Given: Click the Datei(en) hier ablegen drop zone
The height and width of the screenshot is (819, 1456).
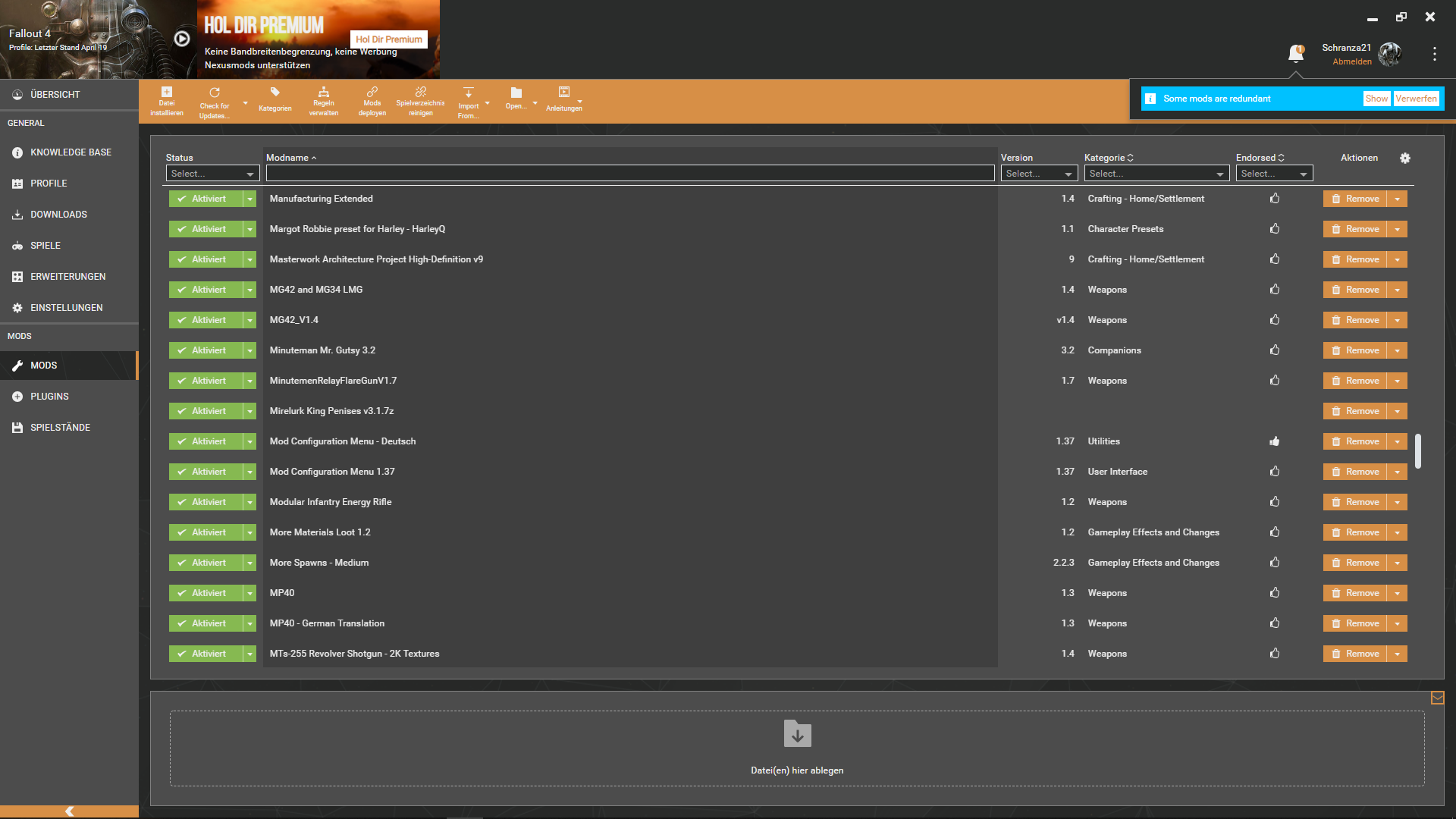Looking at the screenshot, I should (797, 748).
